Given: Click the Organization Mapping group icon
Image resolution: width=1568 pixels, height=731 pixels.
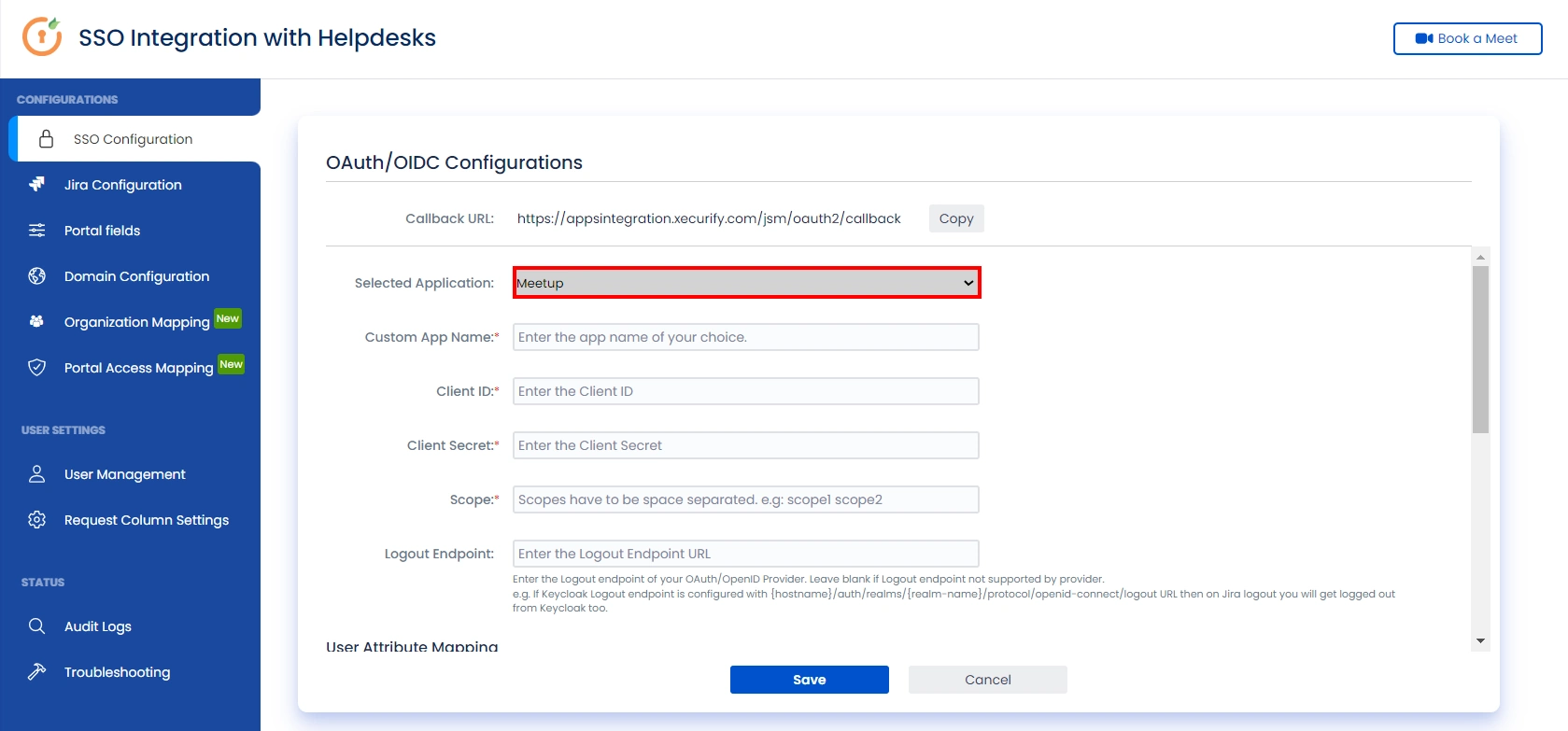Looking at the screenshot, I should pyautogui.click(x=37, y=322).
